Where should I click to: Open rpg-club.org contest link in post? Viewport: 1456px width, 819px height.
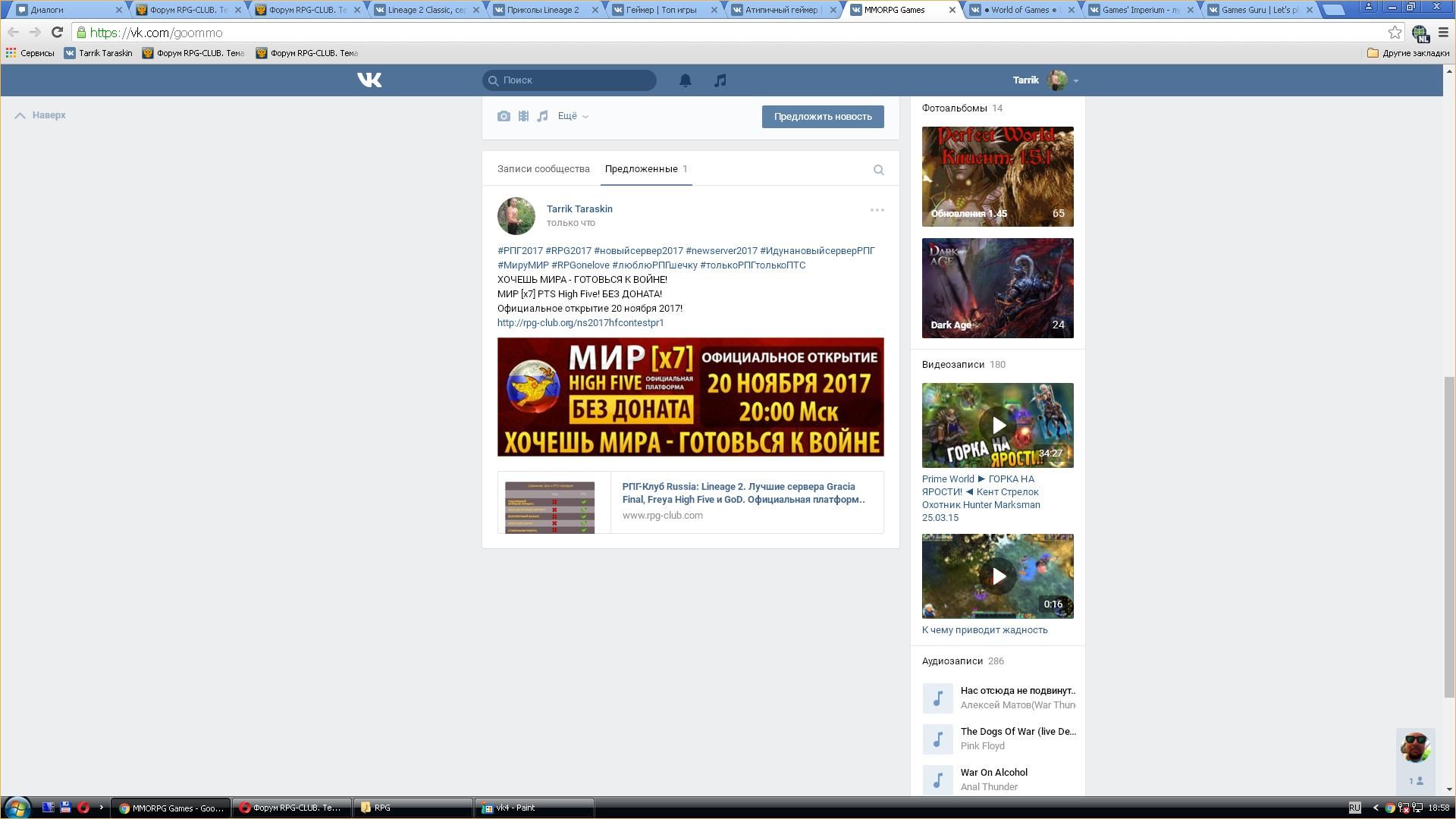tap(580, 323)
